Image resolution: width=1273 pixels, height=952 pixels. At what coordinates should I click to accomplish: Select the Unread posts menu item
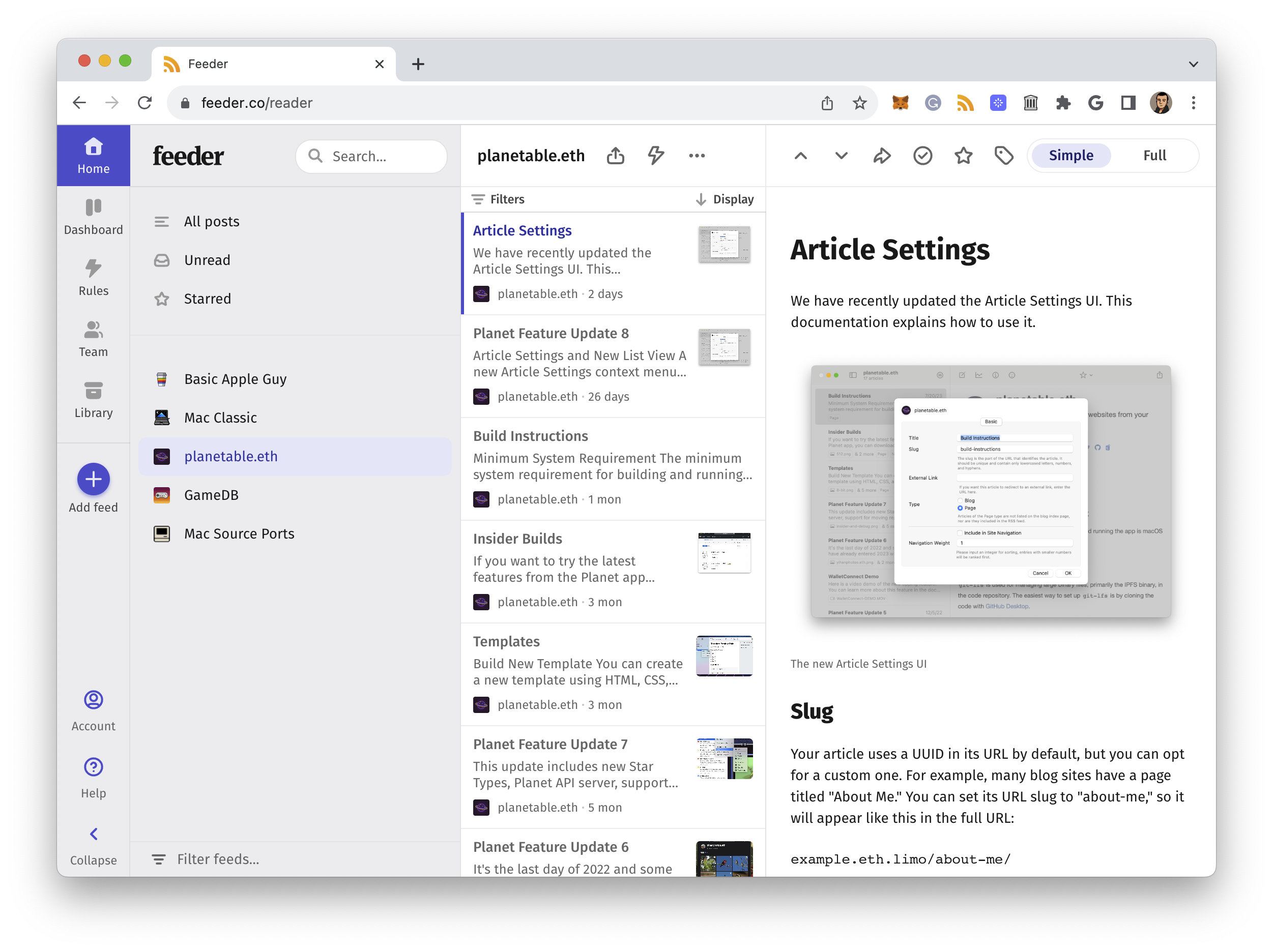pyautogui.click(x=207, y=260)
